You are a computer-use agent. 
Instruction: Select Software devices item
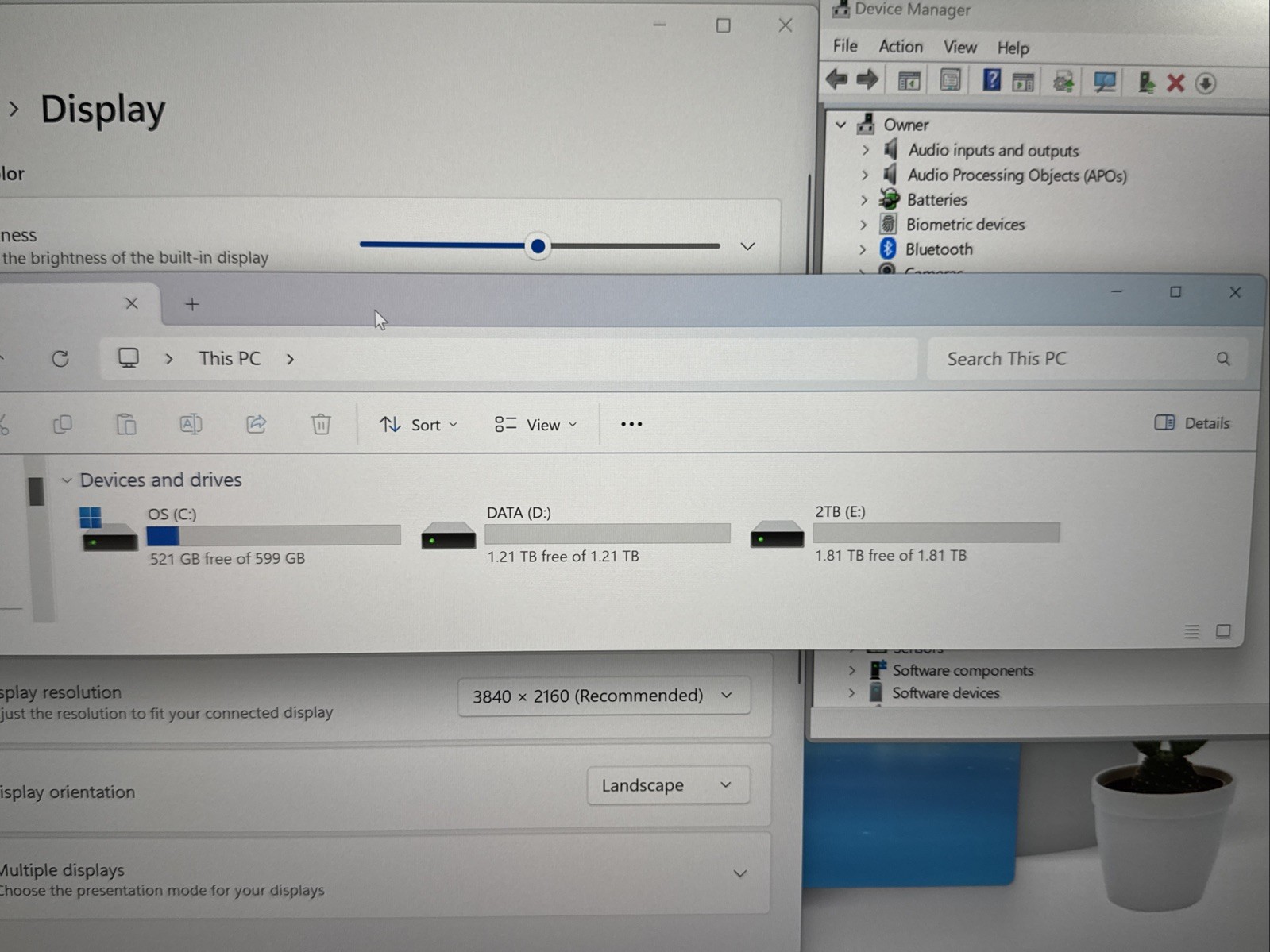(946, 693)
